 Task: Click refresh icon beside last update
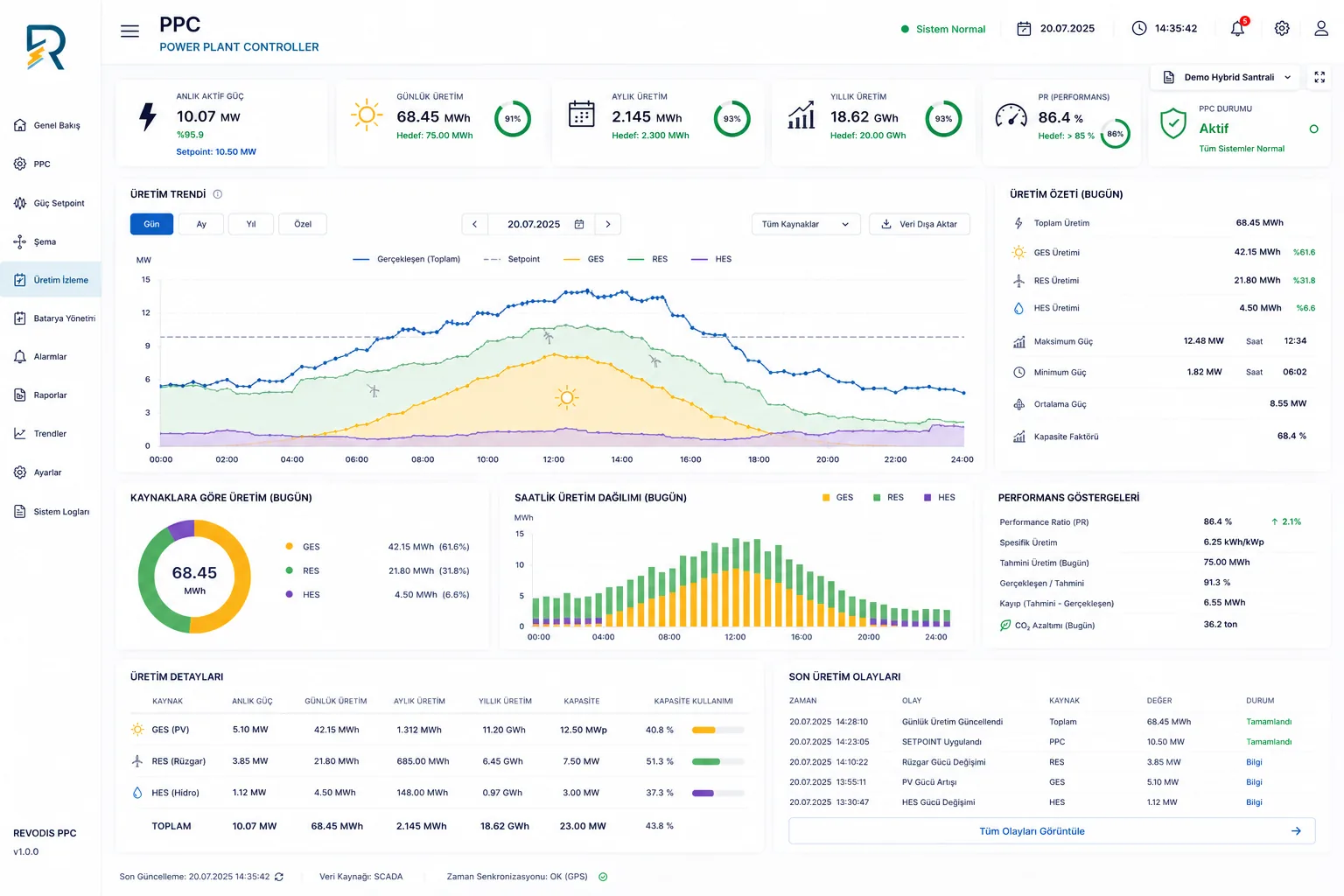coord(279,877)
